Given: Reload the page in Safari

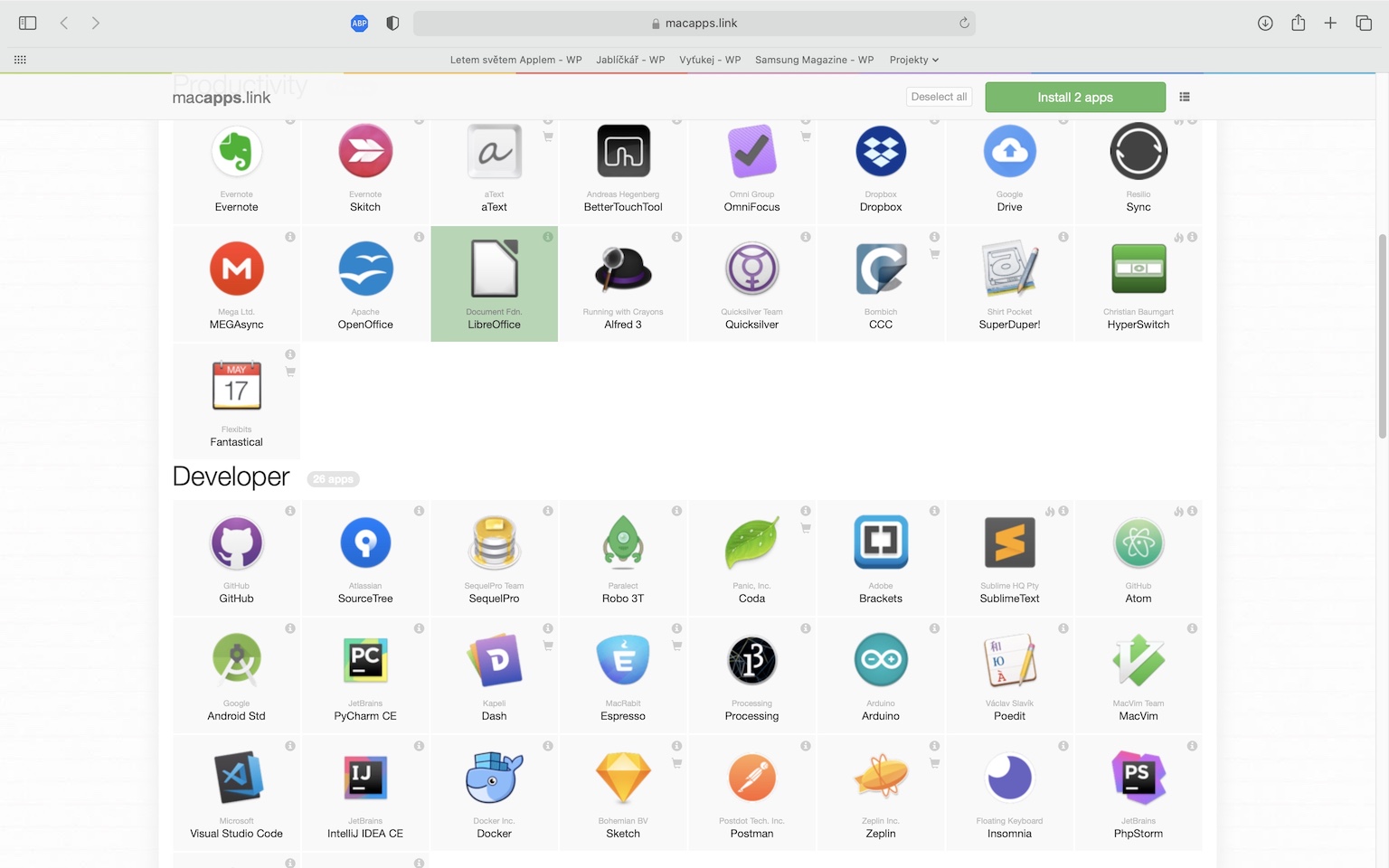Looking at the screenshot, I should (x=964, y=24).
